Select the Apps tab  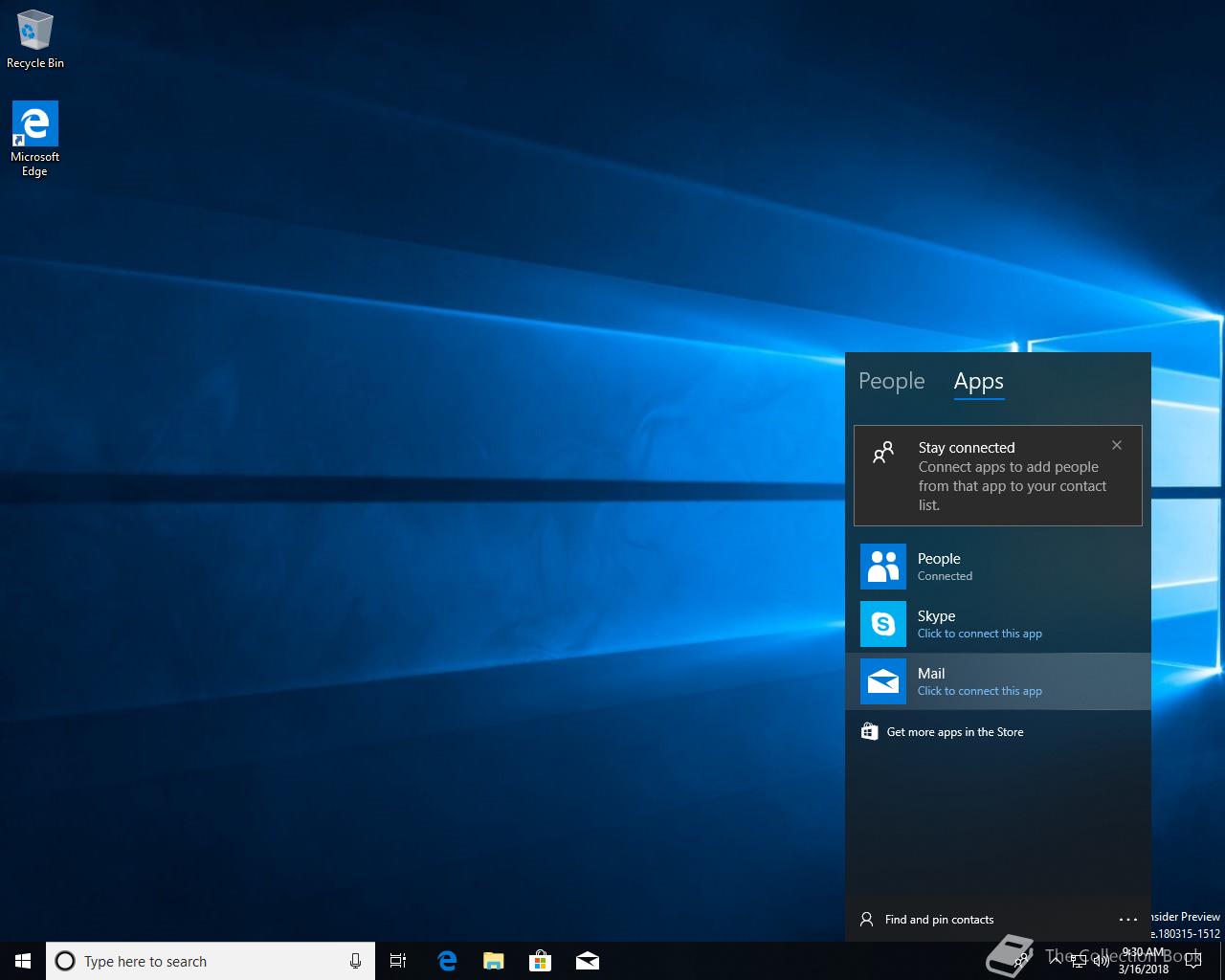click(x=978, y=382)
